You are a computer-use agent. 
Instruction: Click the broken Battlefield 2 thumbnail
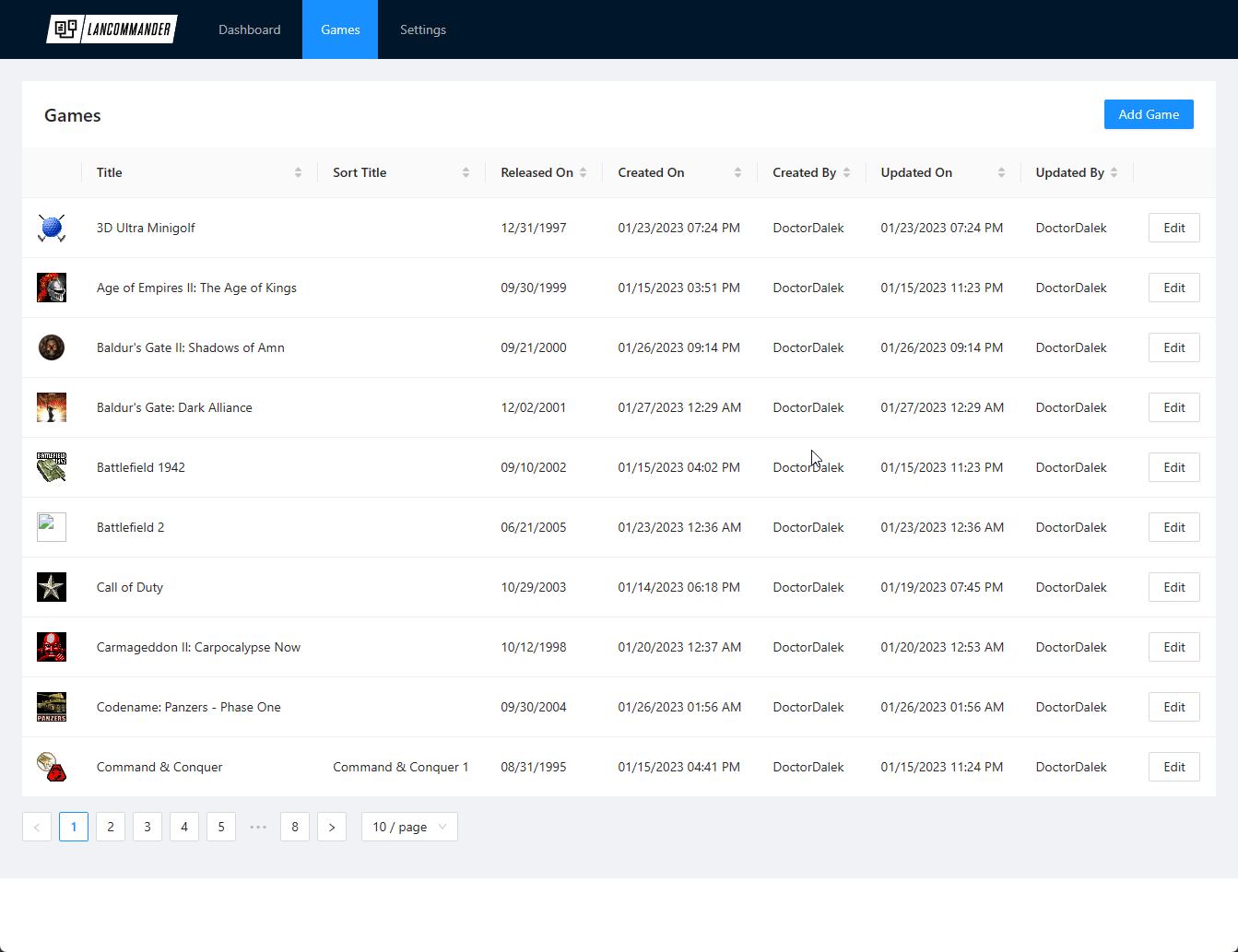point(52,527)
